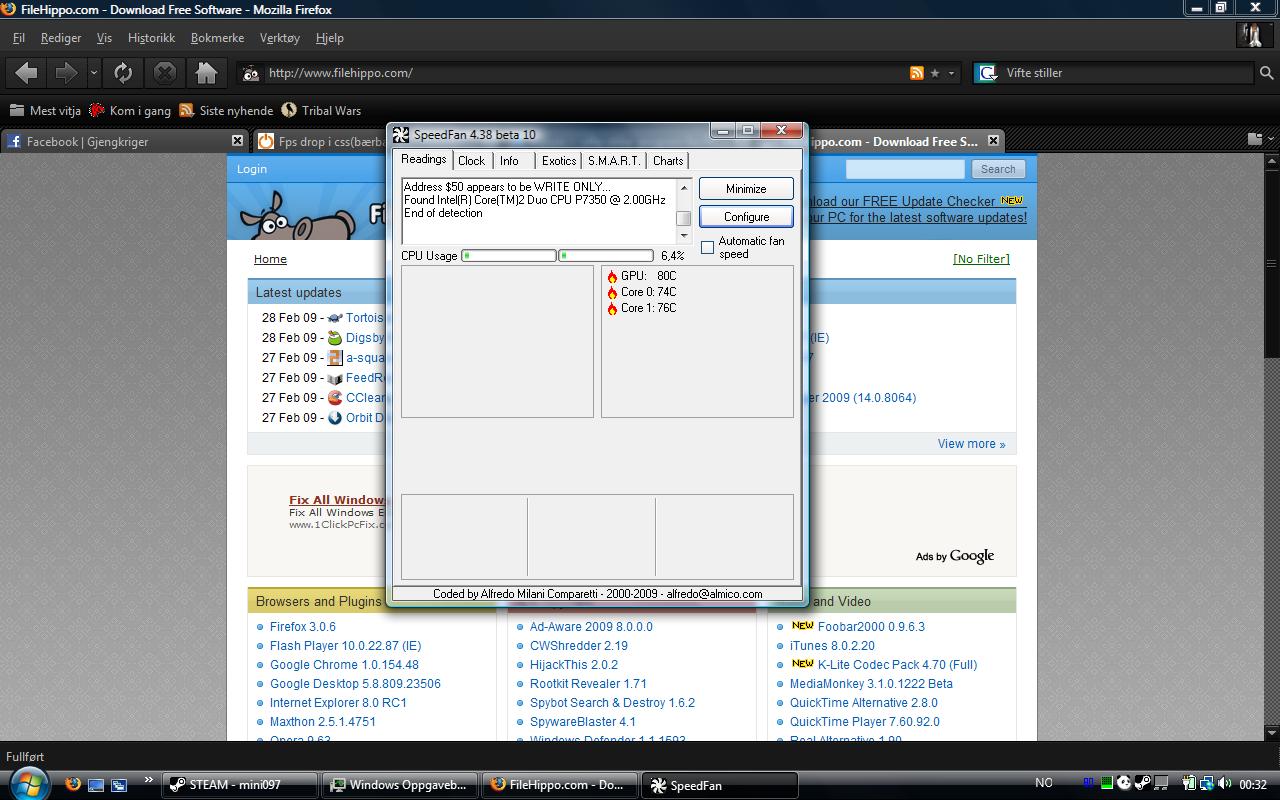Screen dimensions: 1280x800
Task: Open search engine selector dropdown
Action: [988, 73]
